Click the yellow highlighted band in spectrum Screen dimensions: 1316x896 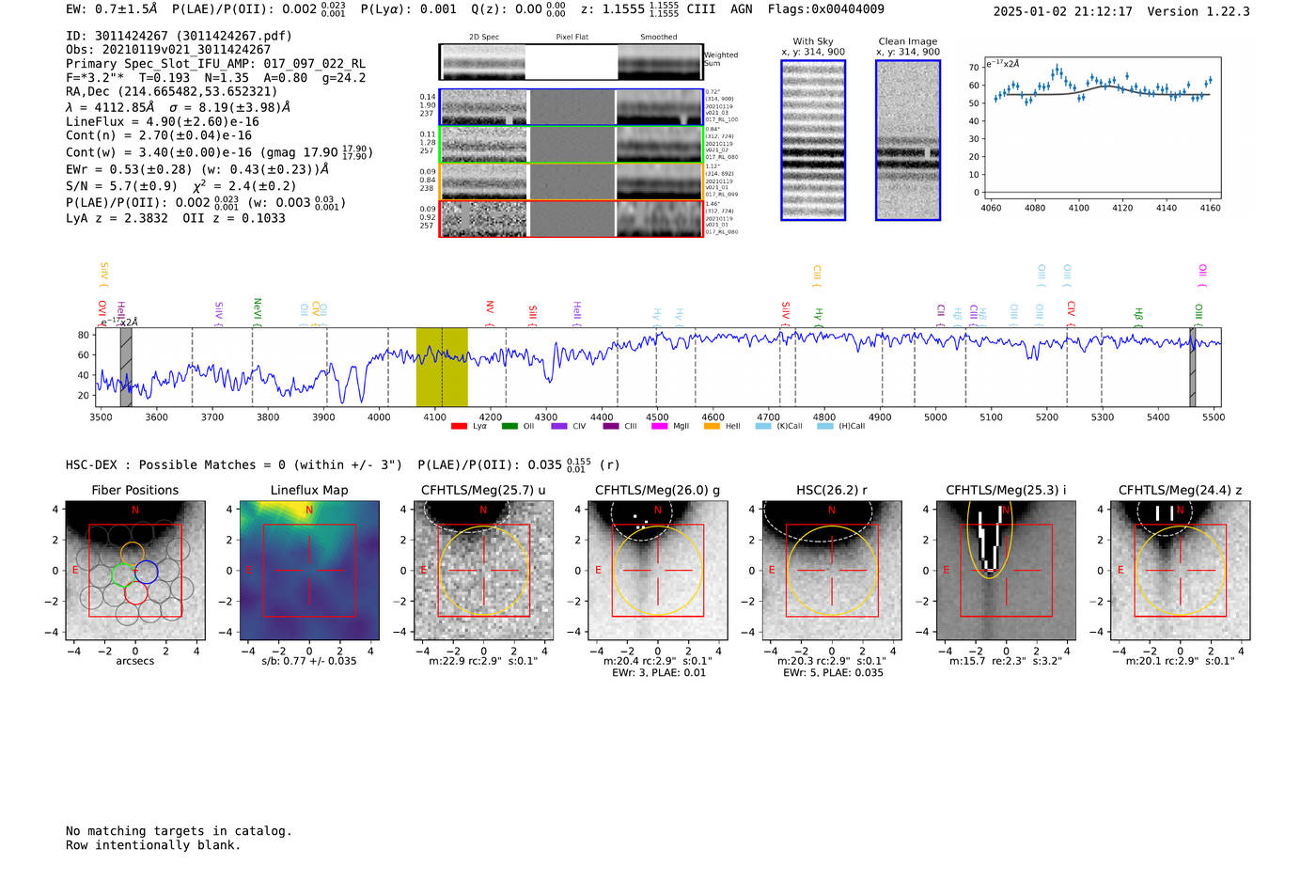442,368
